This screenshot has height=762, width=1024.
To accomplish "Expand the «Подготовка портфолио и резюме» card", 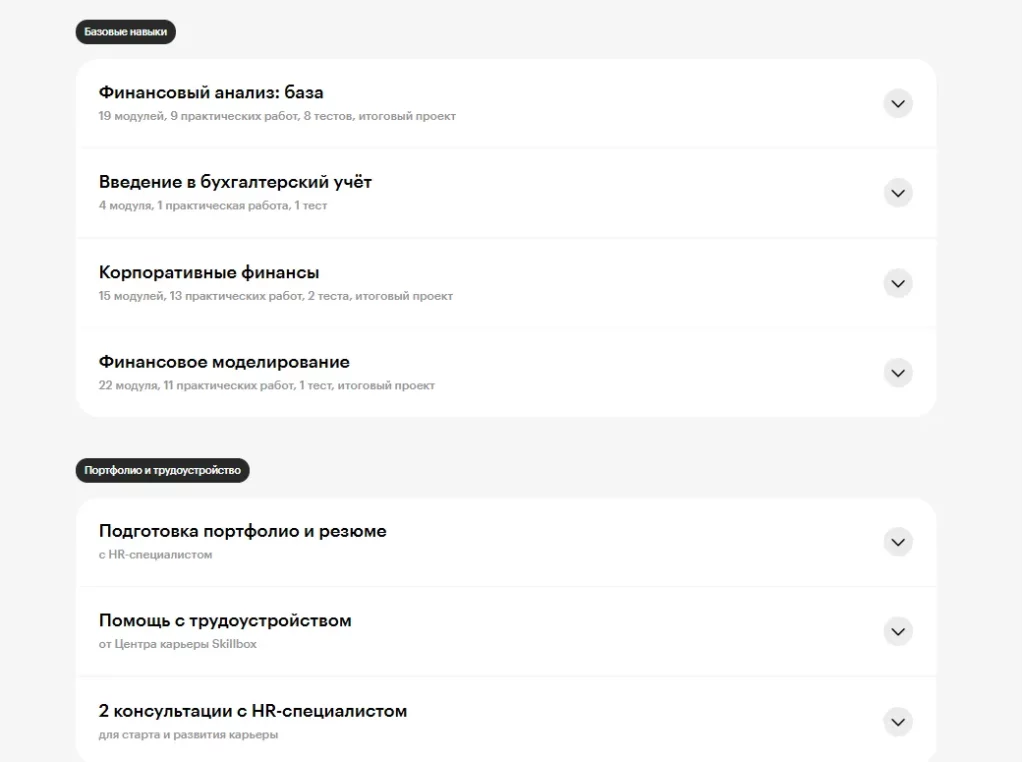I will (897, 541).
